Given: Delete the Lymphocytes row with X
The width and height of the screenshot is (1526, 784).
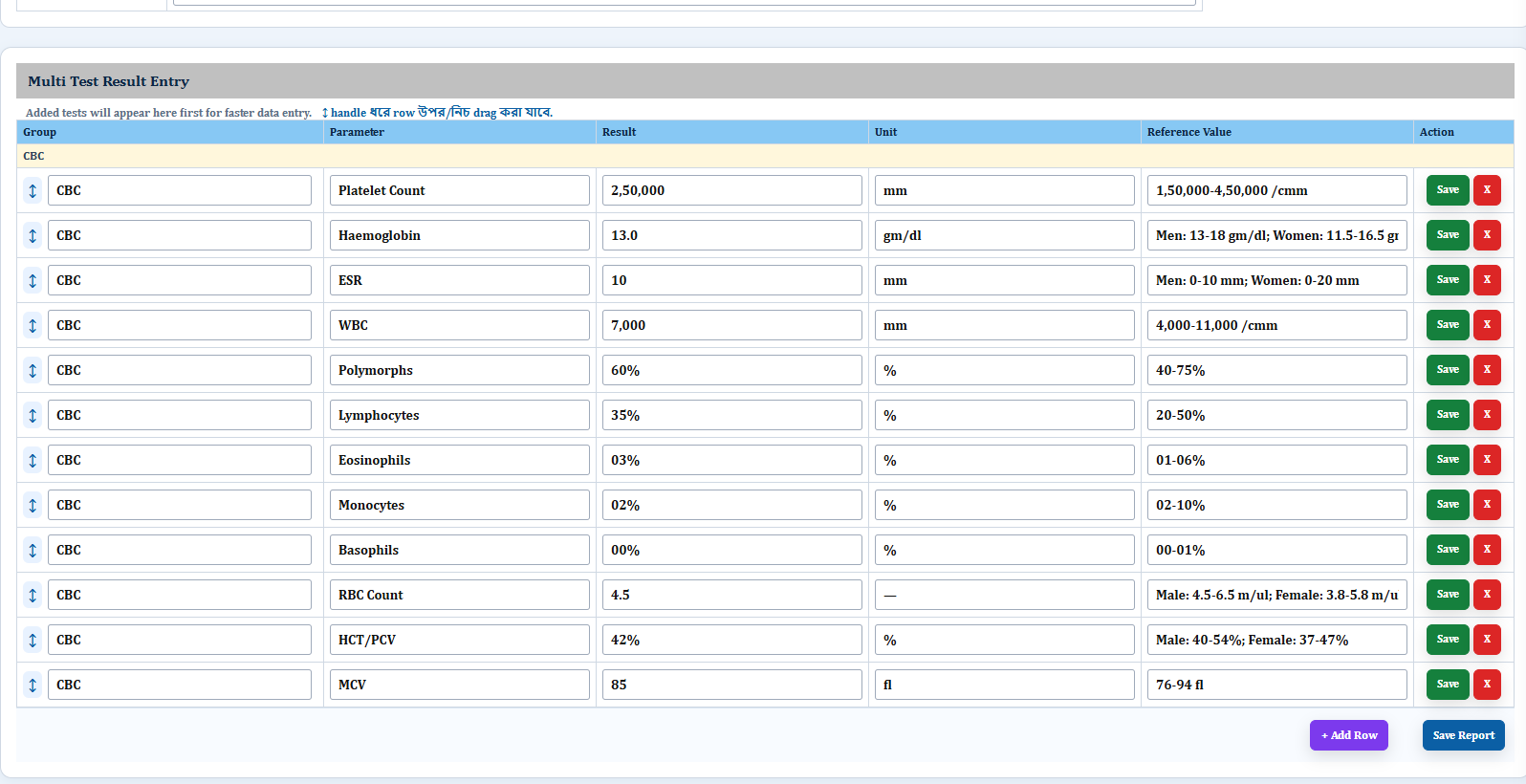Looking at the screenshot, I should tap(1487, 415).
